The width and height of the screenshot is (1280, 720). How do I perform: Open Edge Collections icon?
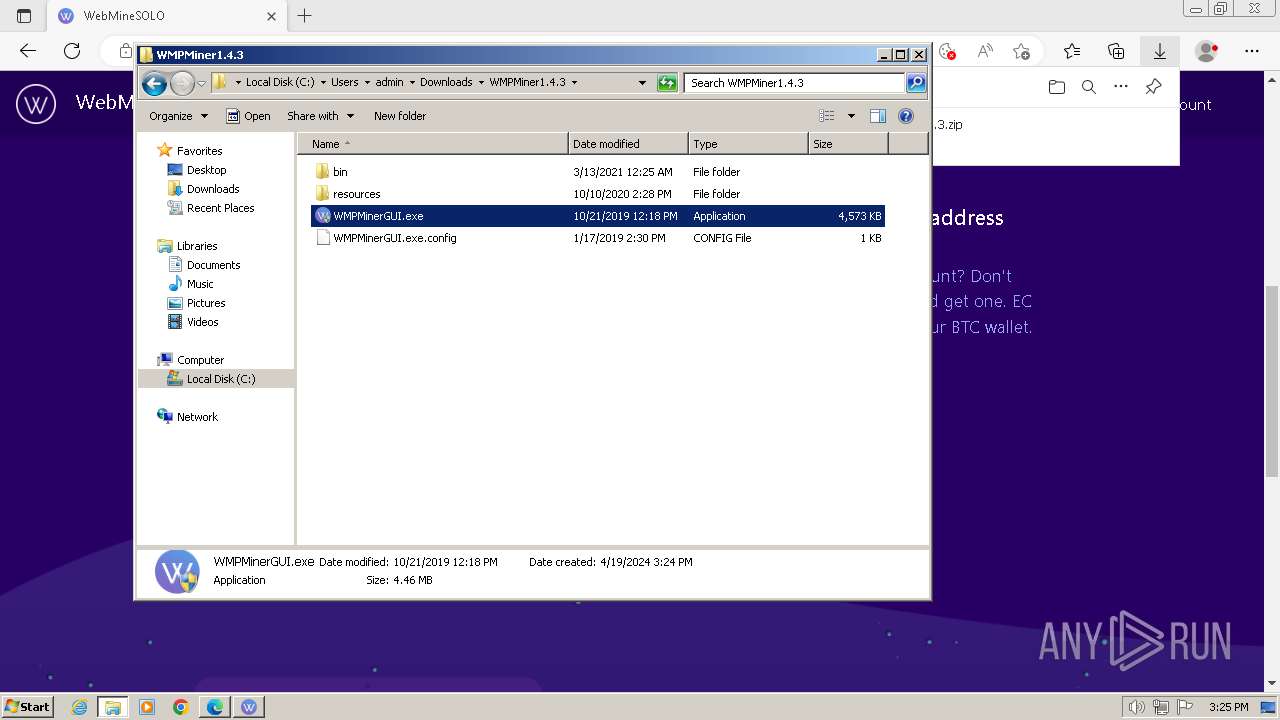pos(1116,51)
